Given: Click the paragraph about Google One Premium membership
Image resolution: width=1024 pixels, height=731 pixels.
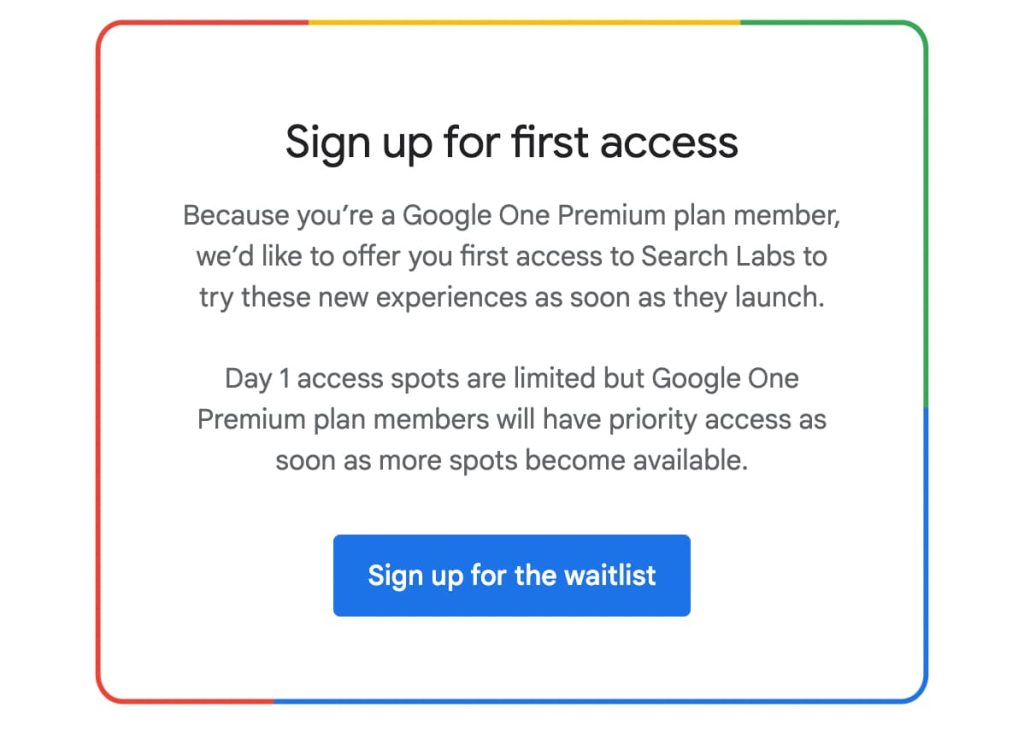Looking at the screenshot, I should click(511, 256).
